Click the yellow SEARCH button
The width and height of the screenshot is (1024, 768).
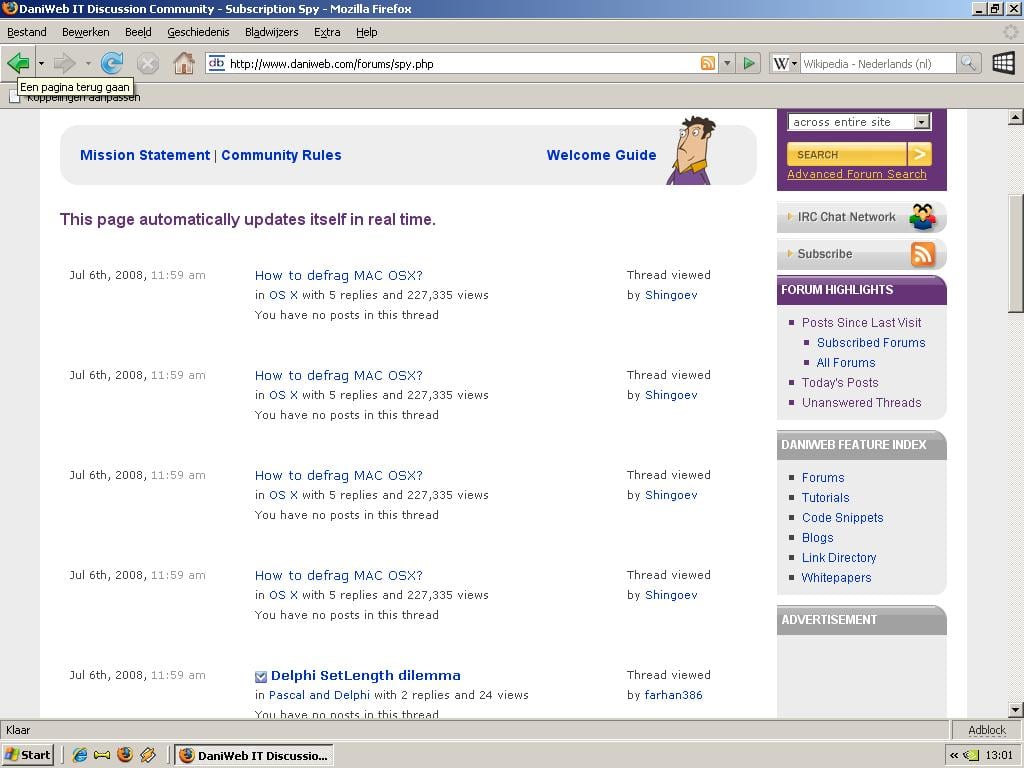click(846, 154)
